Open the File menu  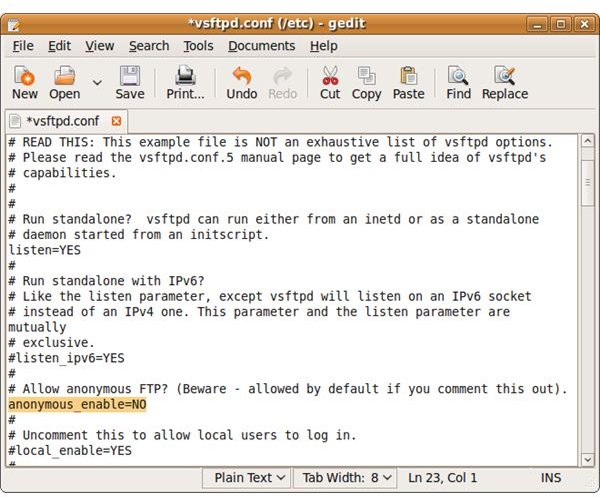(23, 46)
